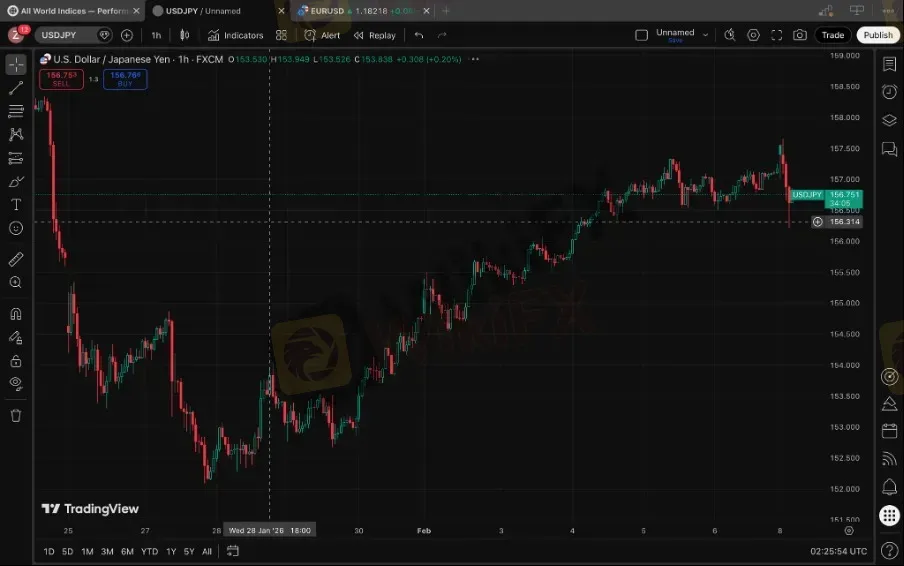Toggle lock all drawings
904x566 pixels.
[x=16, y=361]
